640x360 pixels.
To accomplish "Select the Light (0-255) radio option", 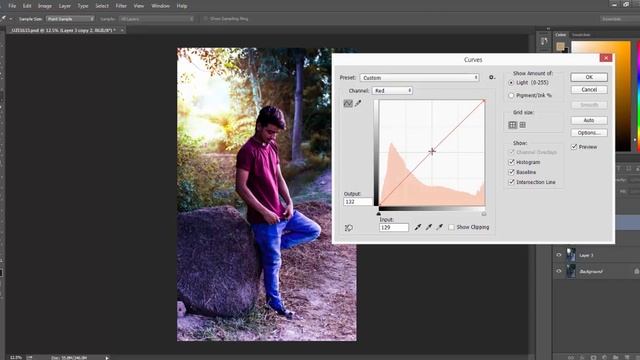I will [511, 83].
